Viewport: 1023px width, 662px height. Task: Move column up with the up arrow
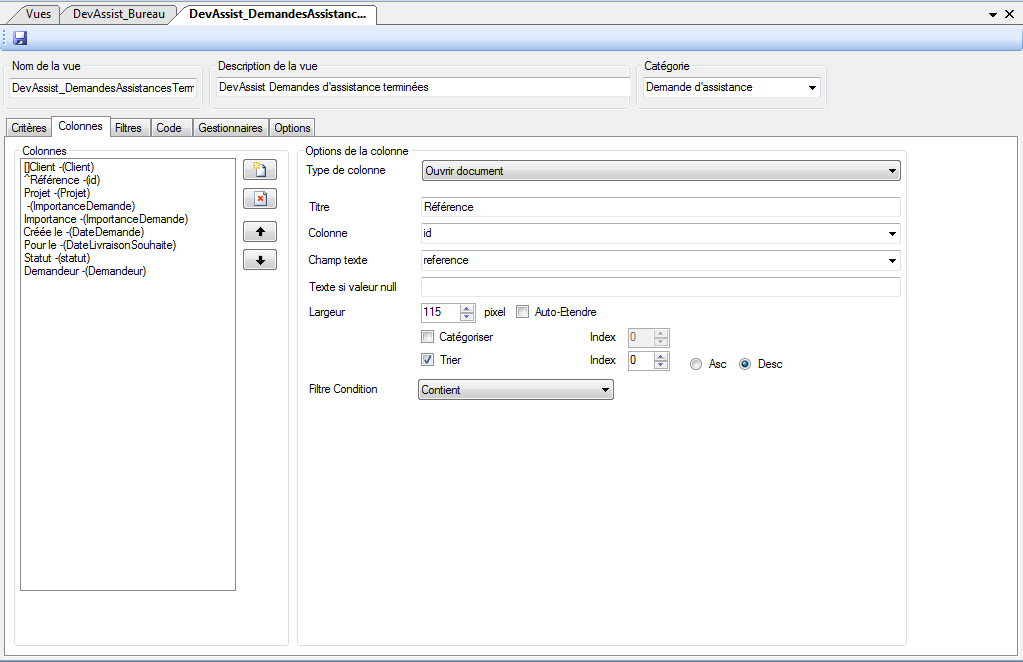[x=260, y=231]
